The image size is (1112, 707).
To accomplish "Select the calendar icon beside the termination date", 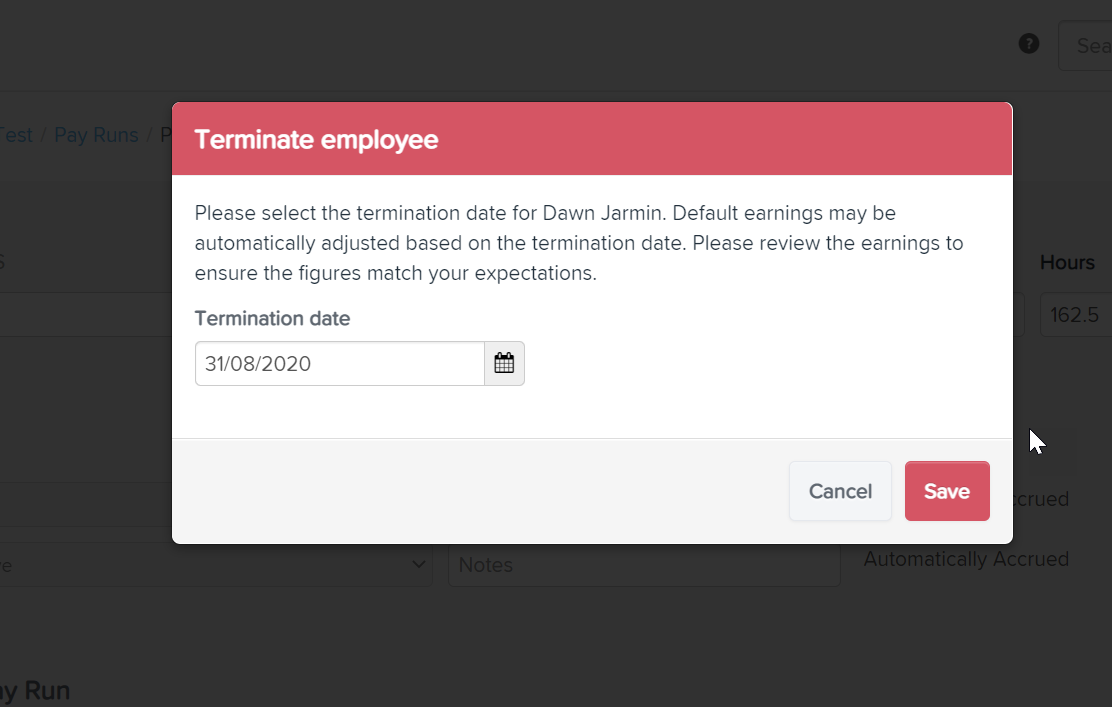I will (x=504, y=363).
